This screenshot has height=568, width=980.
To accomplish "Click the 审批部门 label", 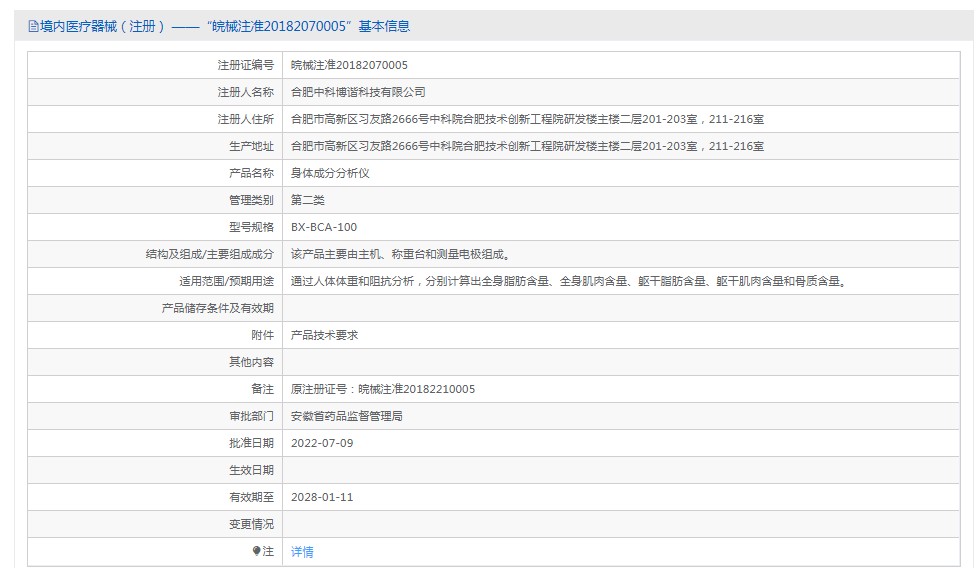I will 251,416.
